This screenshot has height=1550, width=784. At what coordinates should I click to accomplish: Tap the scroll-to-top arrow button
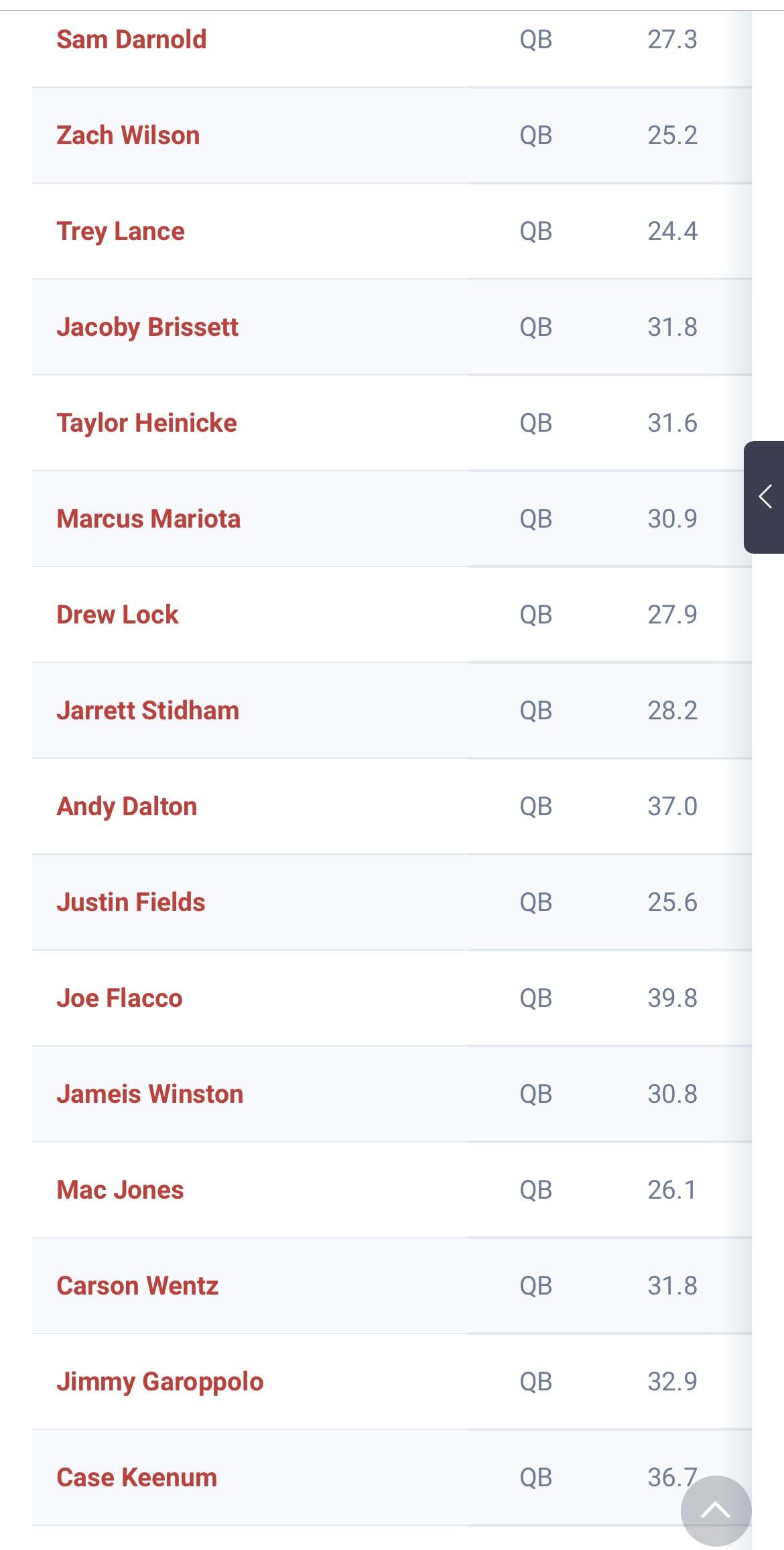[716, 1510]
